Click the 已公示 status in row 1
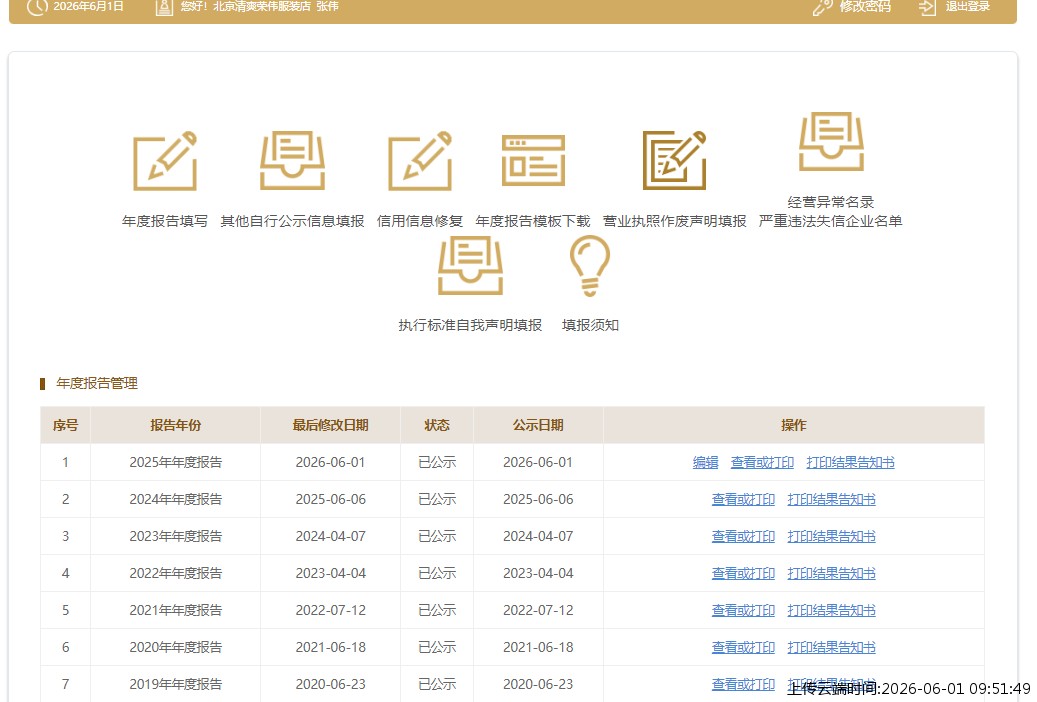This screenshot has width=1037, height=702. click(436, 462)
